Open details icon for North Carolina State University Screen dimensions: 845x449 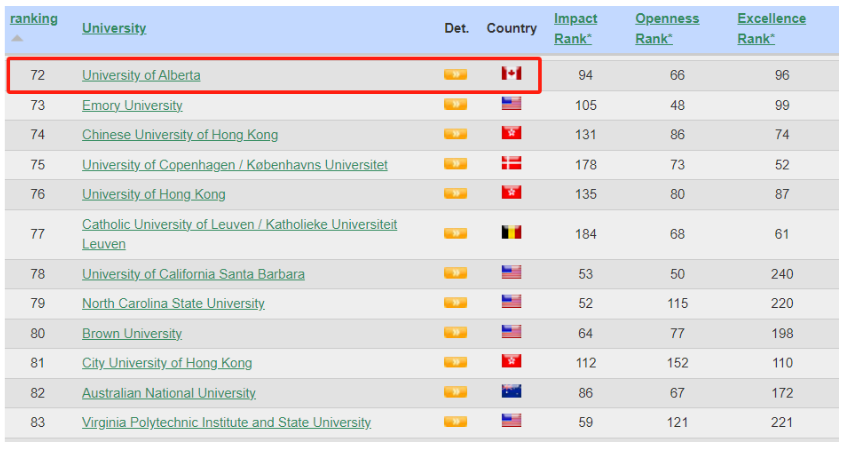pyautogui.click(x=455, y=303)
